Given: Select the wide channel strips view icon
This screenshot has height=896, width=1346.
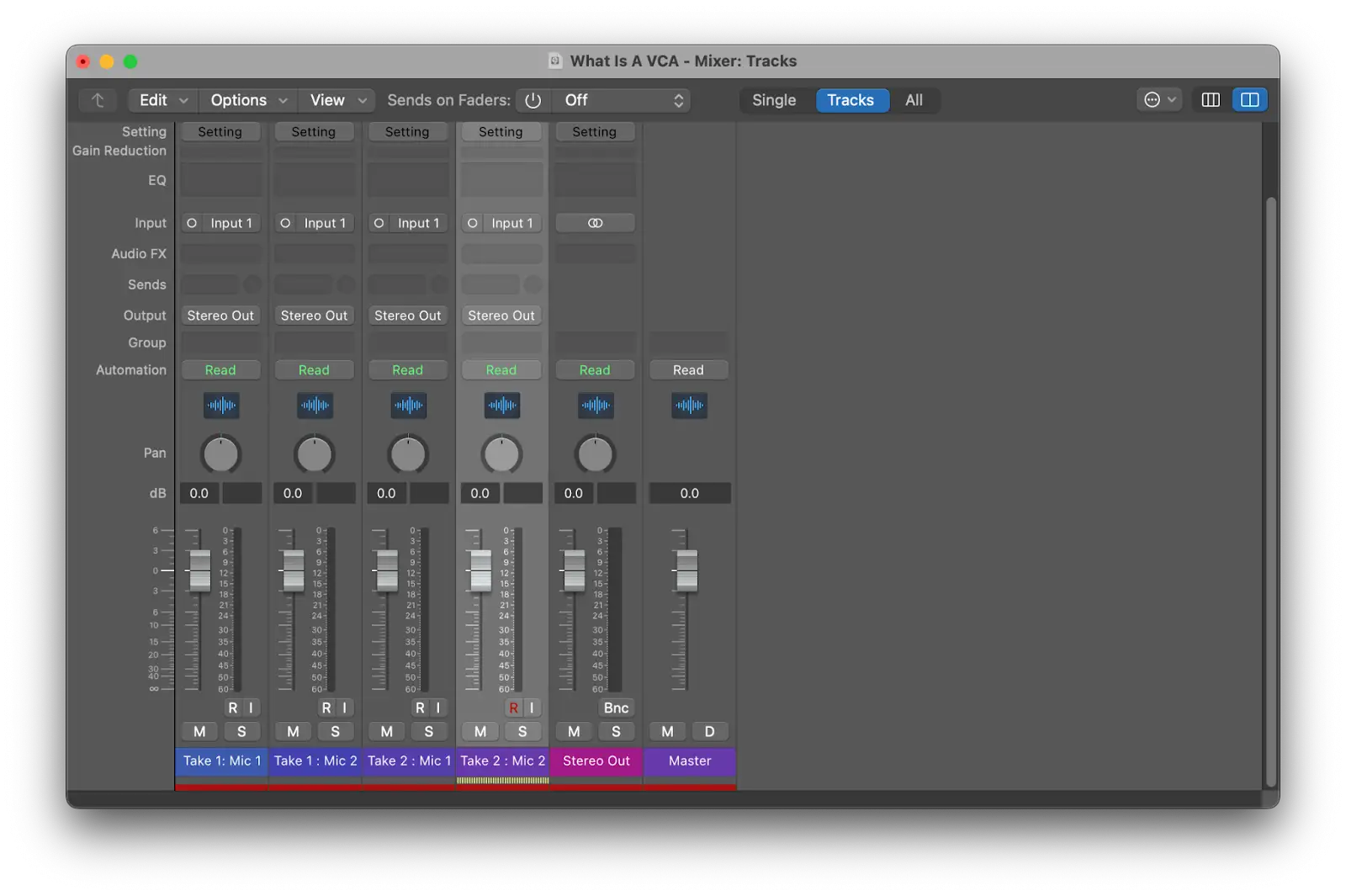Looking at the screenshot, I should point(1250,100).
